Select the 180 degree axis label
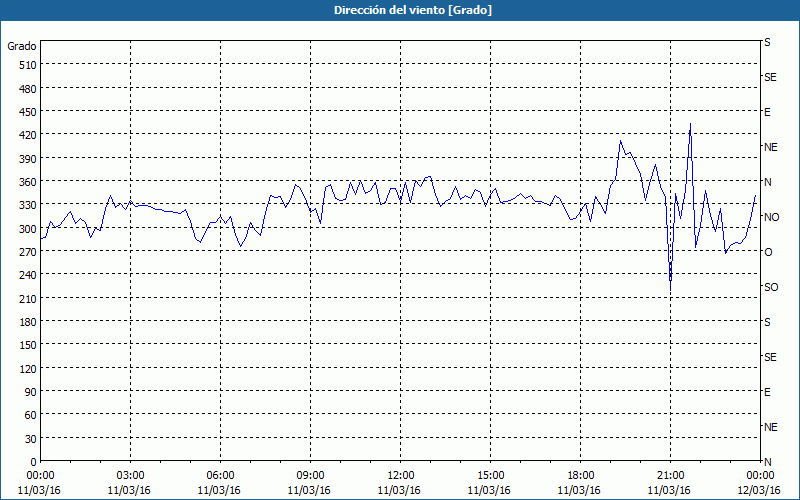The height and width of the screenshot is (500, 800). point(29,322)
